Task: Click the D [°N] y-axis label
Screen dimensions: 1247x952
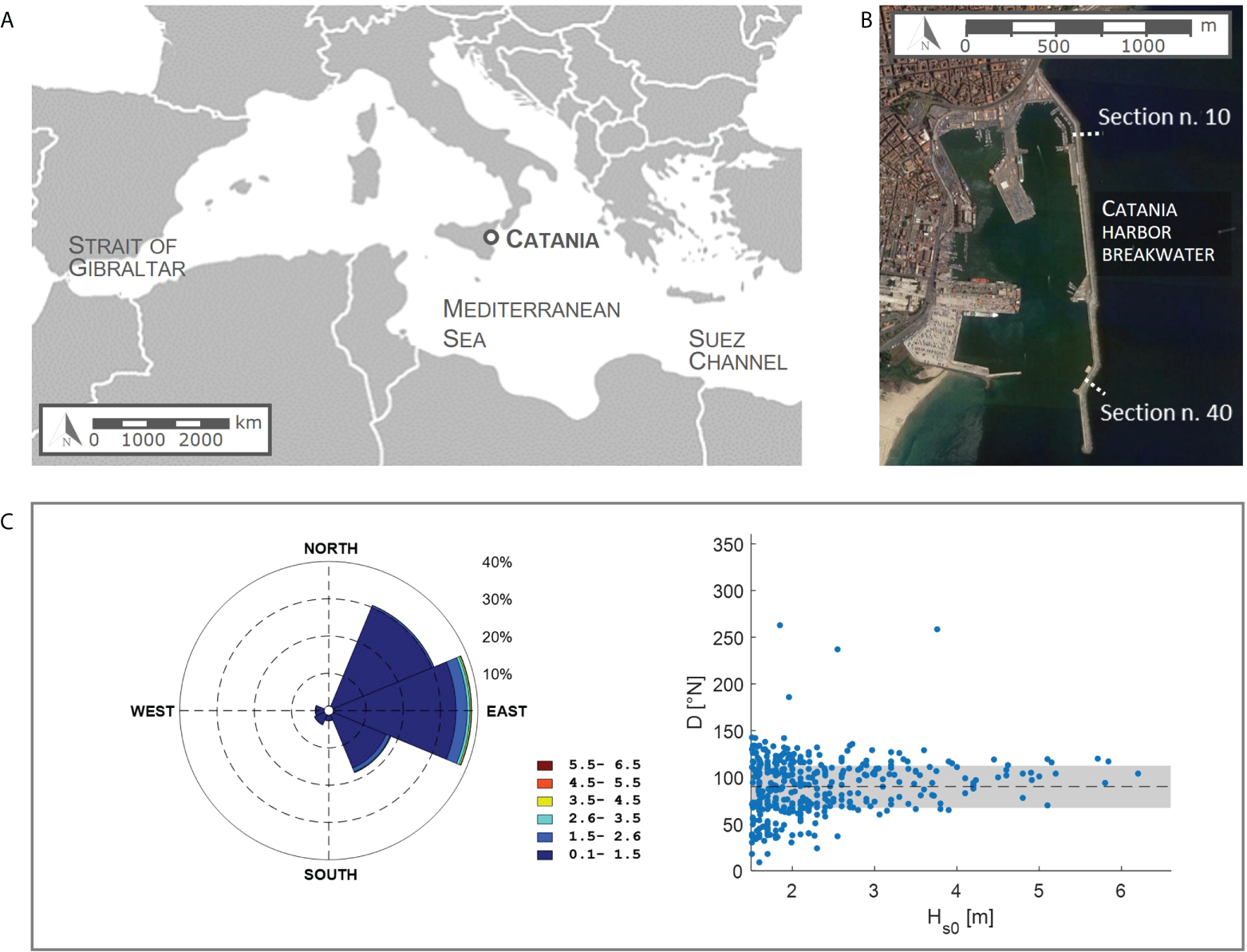Action: (x=694, y=703)
